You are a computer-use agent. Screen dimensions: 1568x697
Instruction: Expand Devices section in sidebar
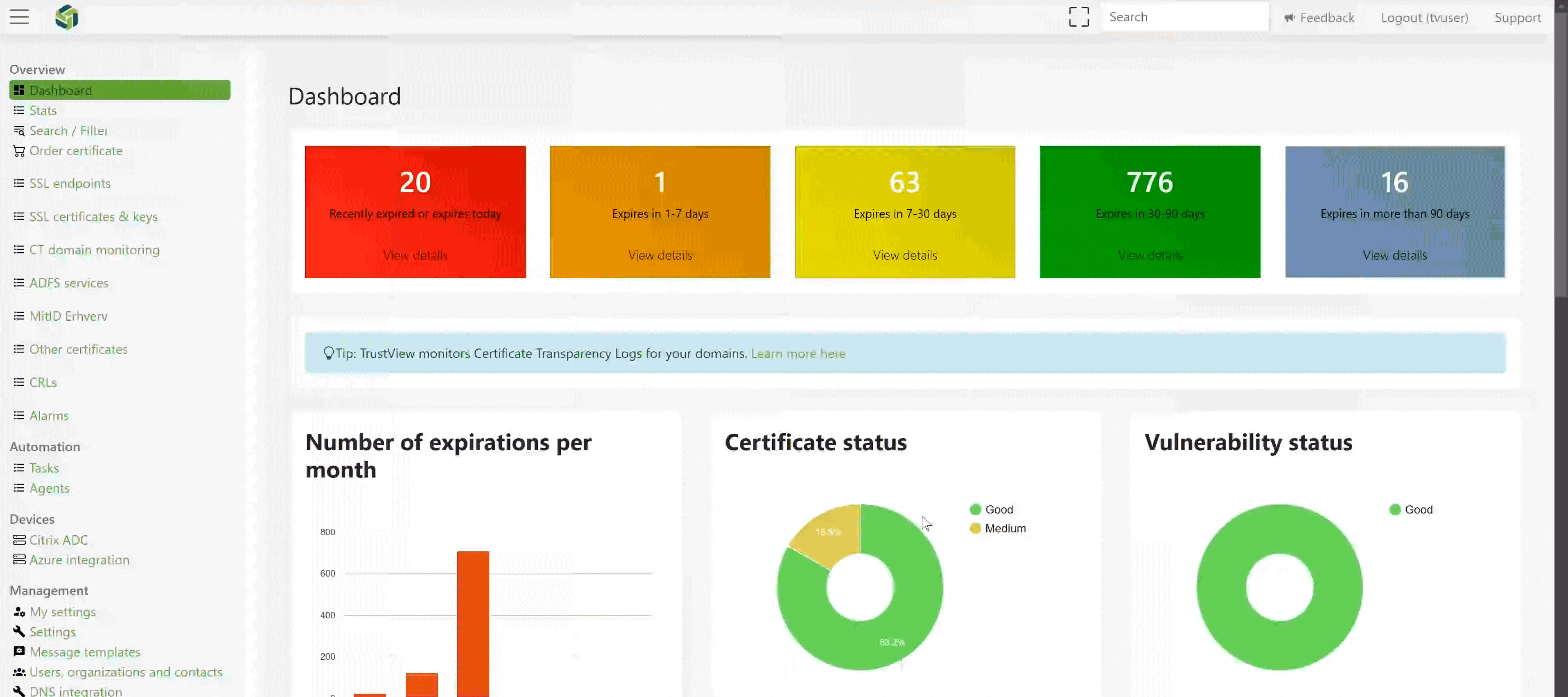click(x=32, y=518)
